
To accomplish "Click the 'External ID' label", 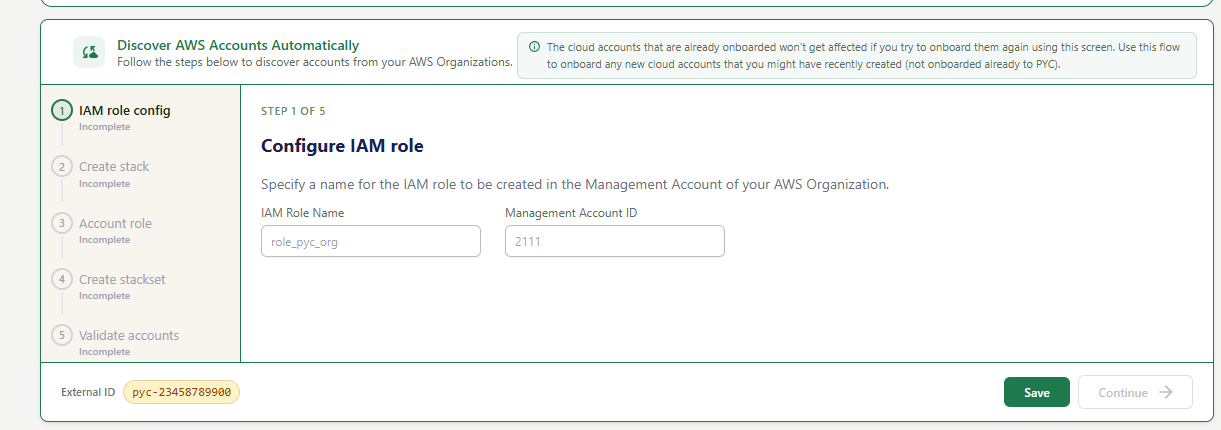I will 88,392.
